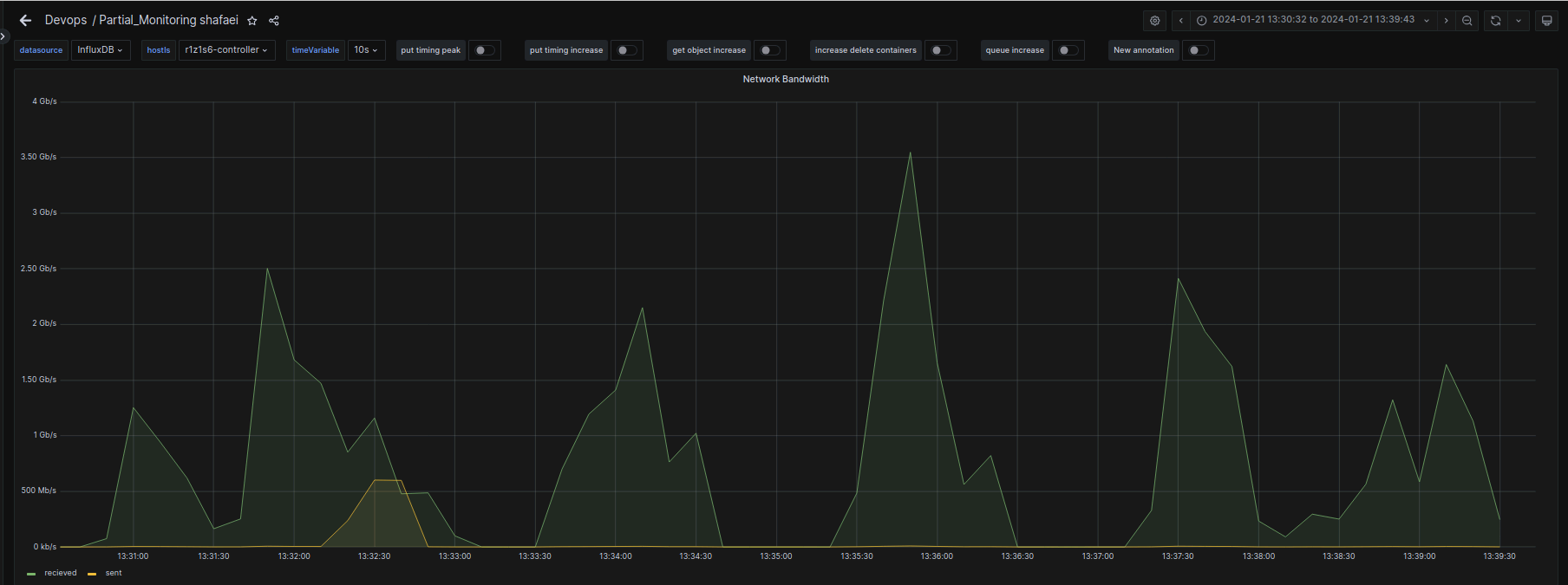Open the share dashboard icon
The height and width of the screenshot is (585, 1568).
click(x=274, y=21)
